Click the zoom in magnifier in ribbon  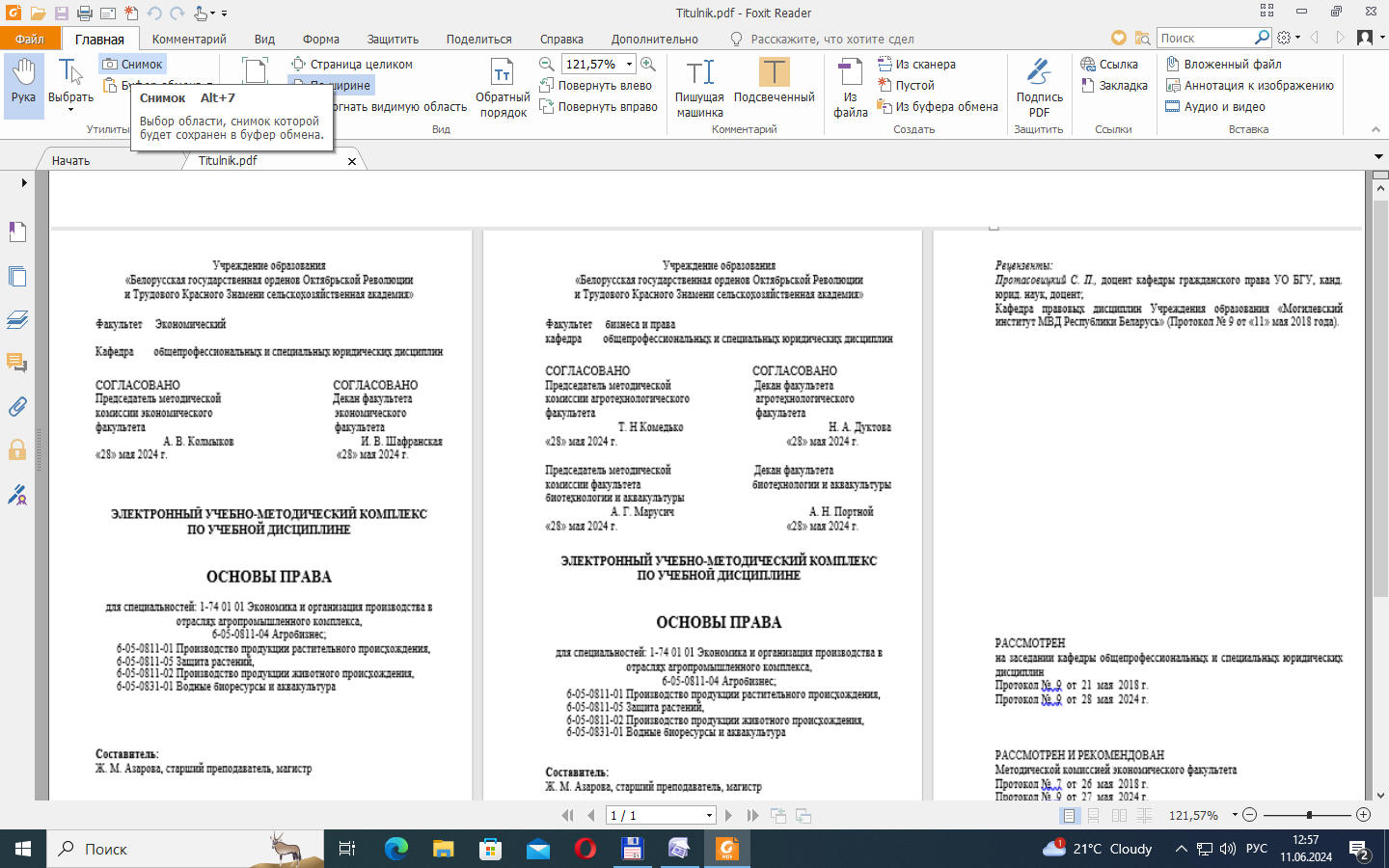point(648,64)
